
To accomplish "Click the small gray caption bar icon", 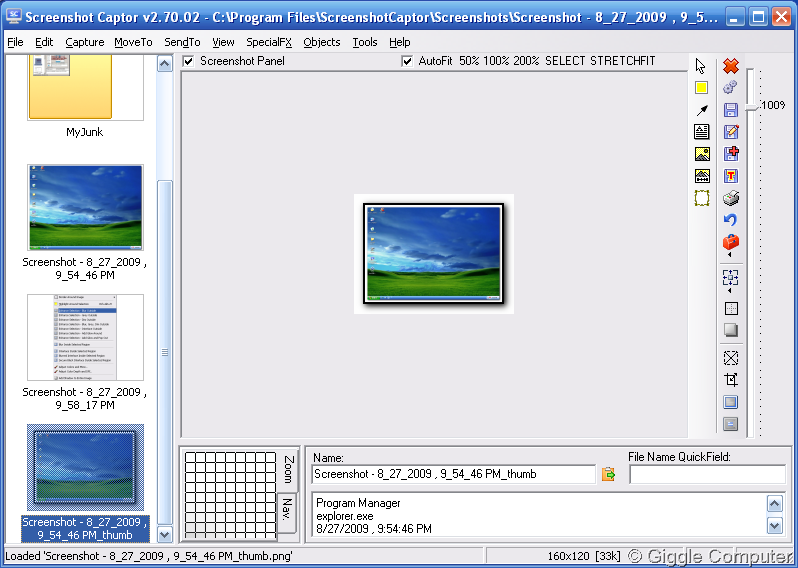I will click(731, 423).
